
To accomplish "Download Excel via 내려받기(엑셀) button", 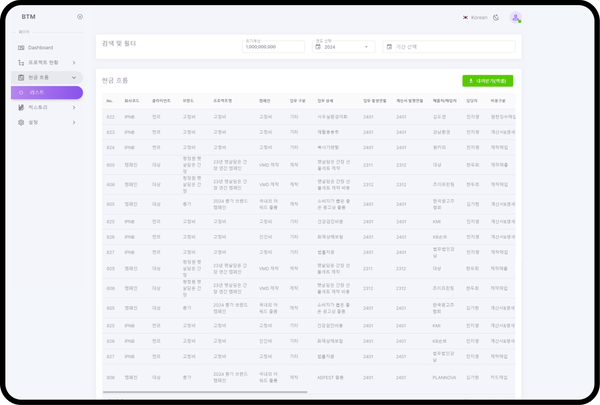I will coord(488,81).
